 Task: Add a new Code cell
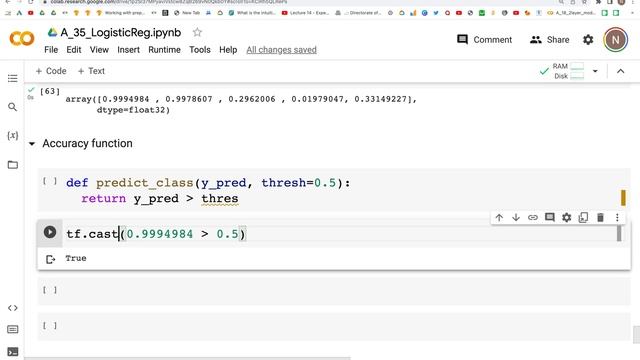51,71
